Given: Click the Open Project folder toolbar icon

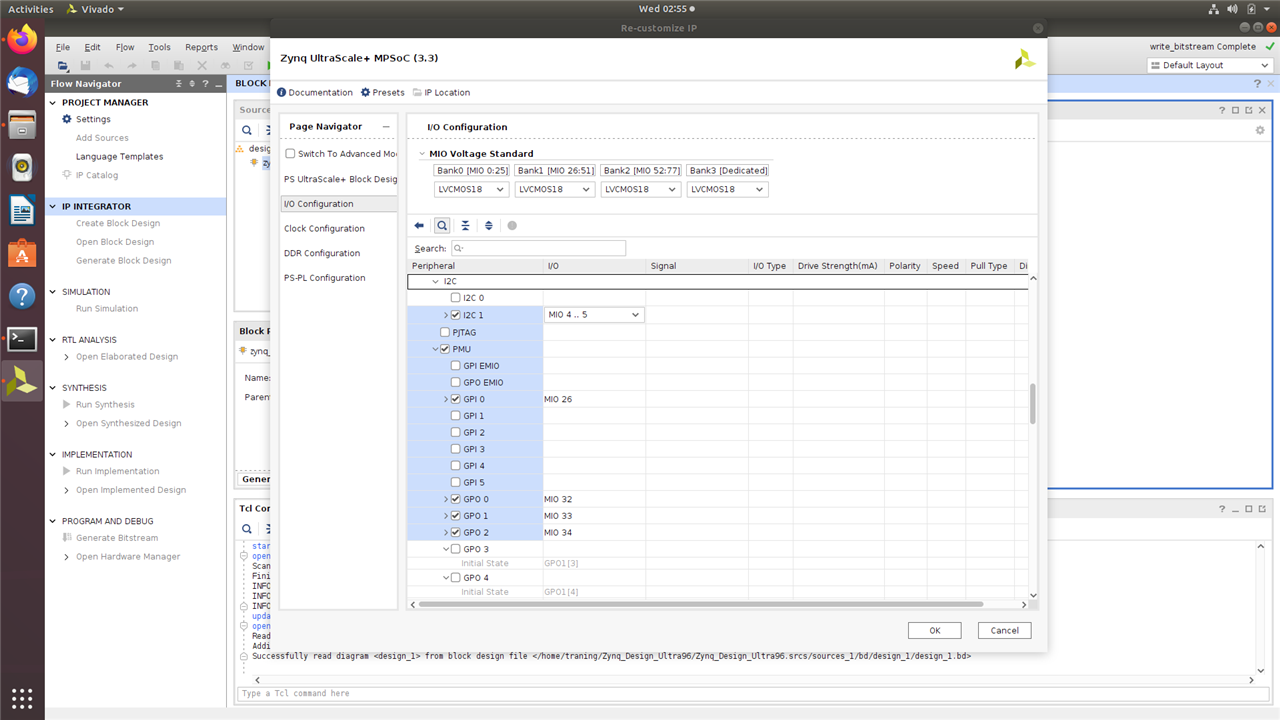Looking at the screenshot, I should (x=63, y=65).
